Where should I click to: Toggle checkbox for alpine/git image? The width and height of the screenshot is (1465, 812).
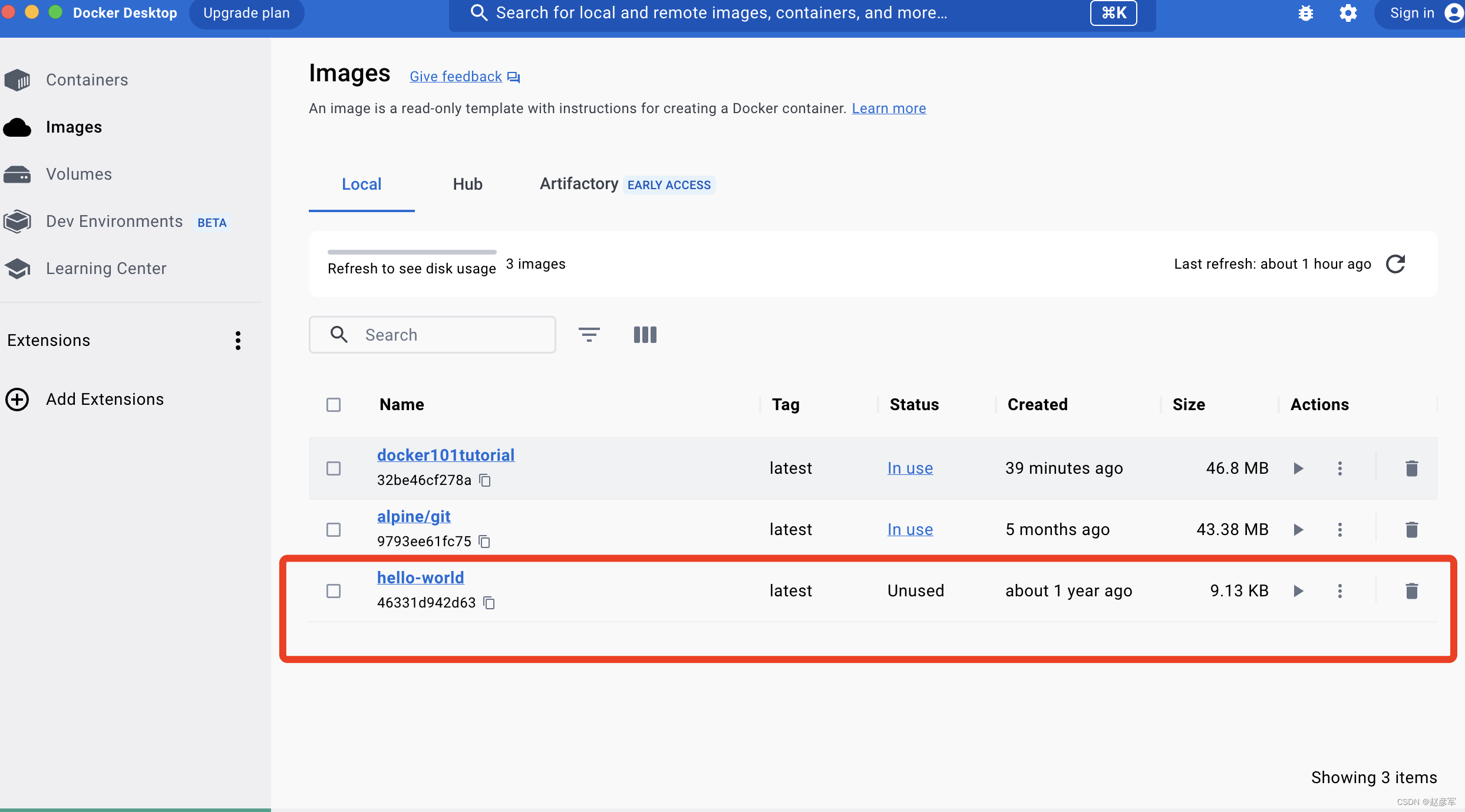point(334,528)
